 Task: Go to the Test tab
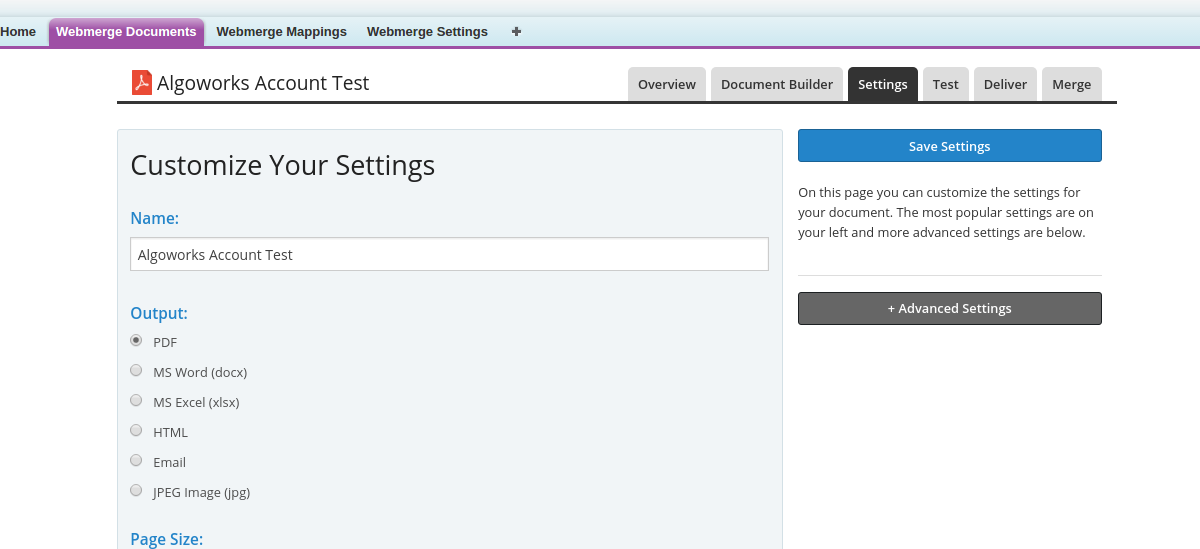pos(945,85)
